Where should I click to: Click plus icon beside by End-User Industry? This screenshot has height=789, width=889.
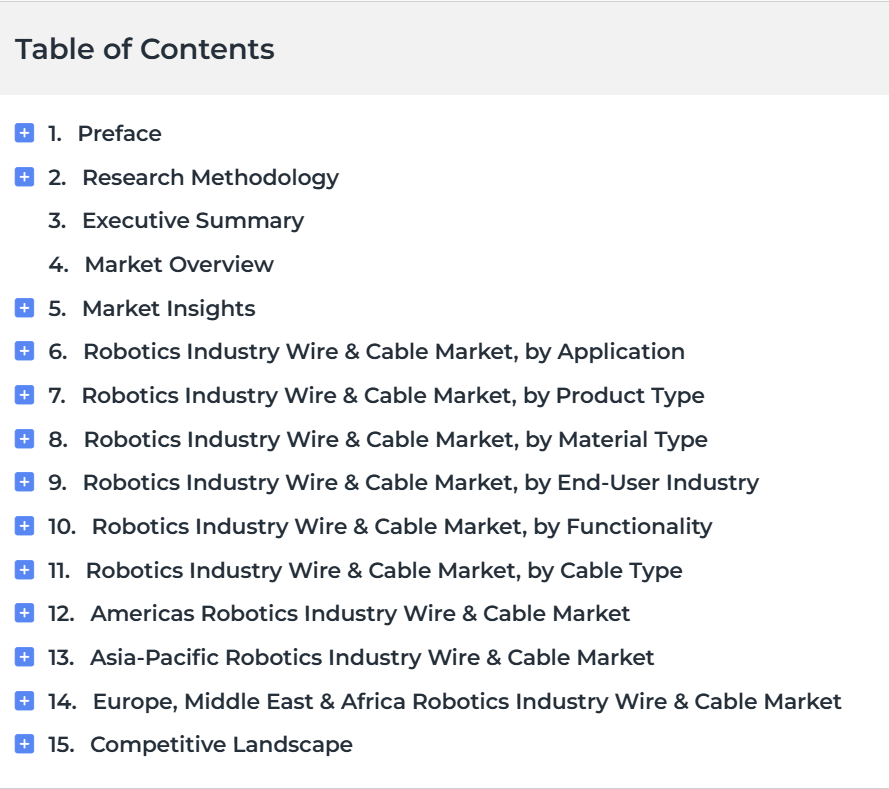[x=24, y=482]
